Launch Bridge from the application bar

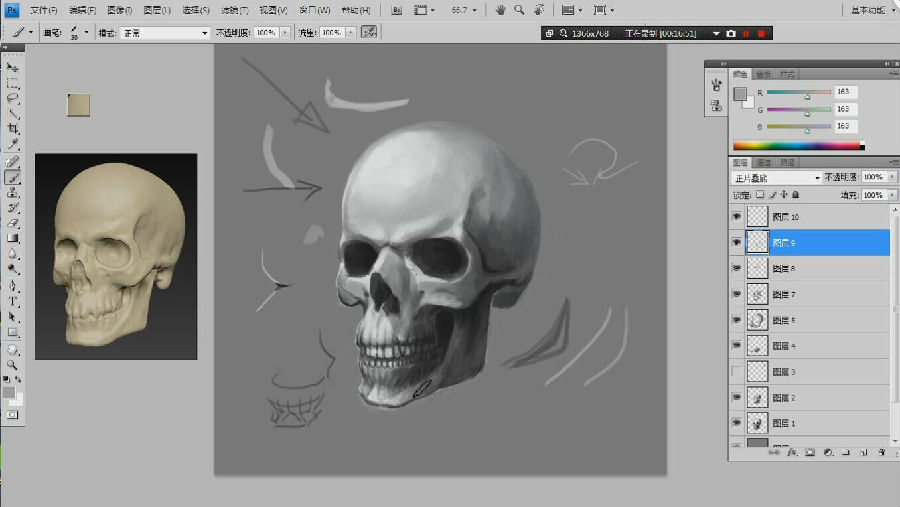[396, 10]
